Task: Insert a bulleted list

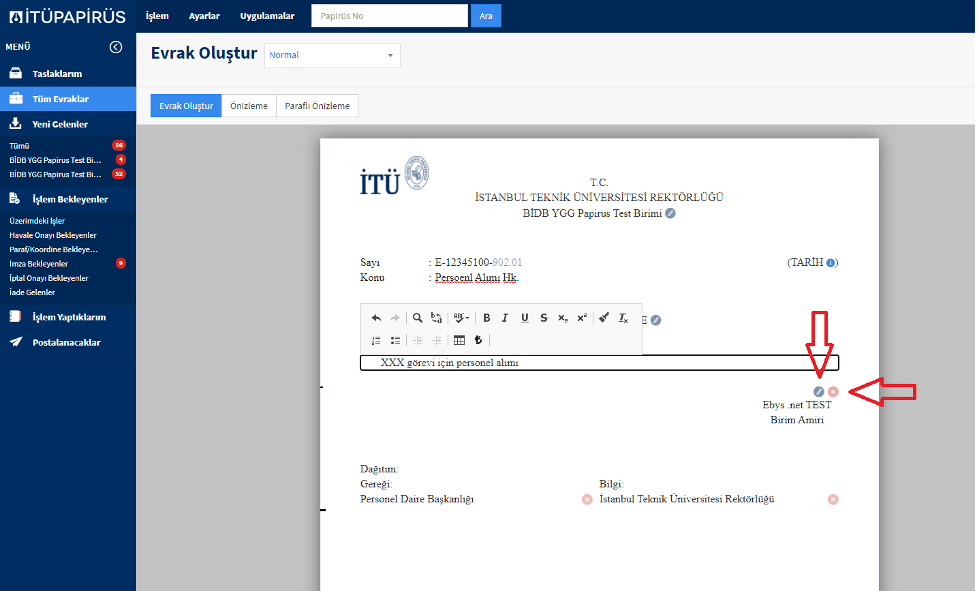Action: pos(395,340)
